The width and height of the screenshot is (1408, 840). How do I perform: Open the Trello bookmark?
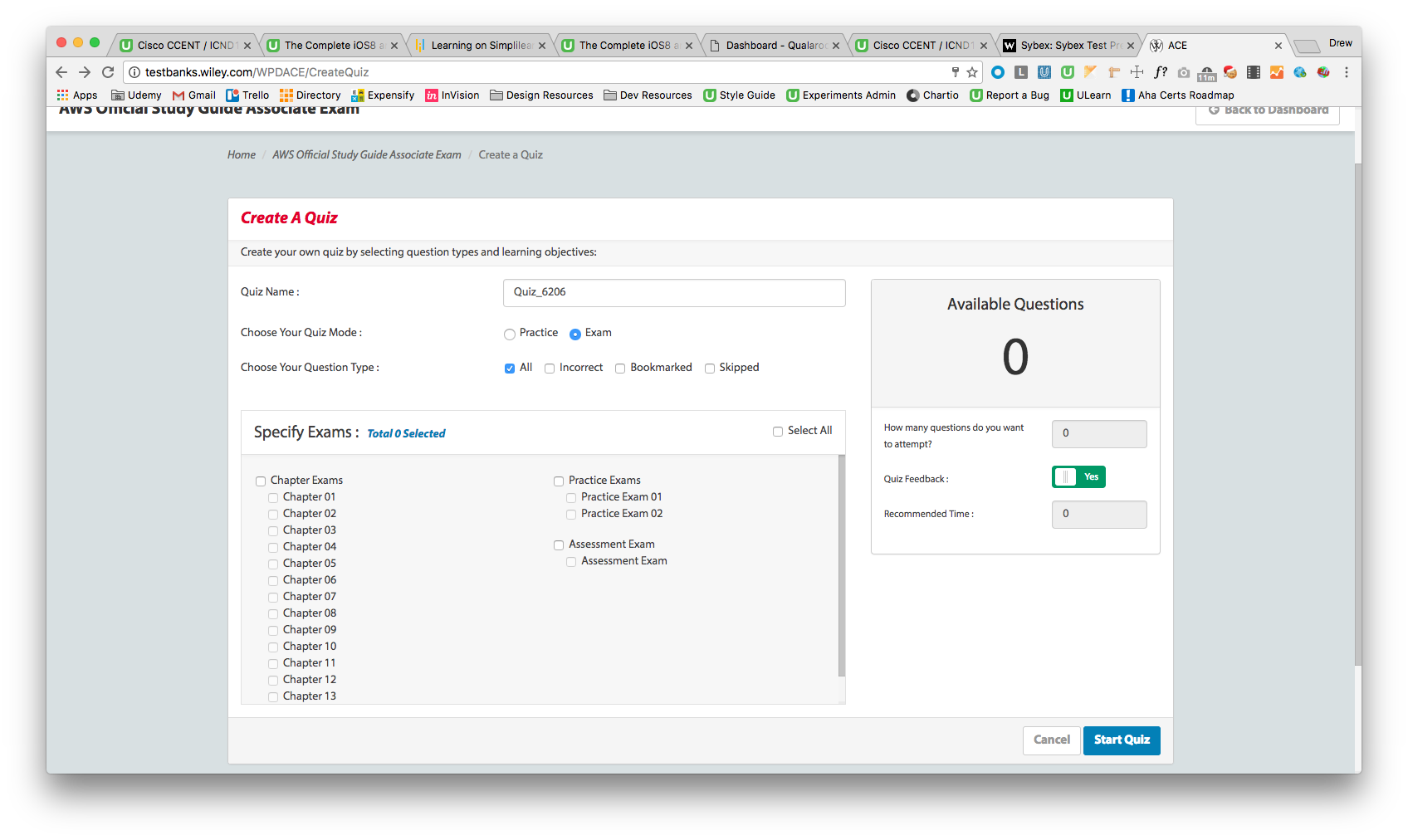pyautogui.click(x=247, y=95)
